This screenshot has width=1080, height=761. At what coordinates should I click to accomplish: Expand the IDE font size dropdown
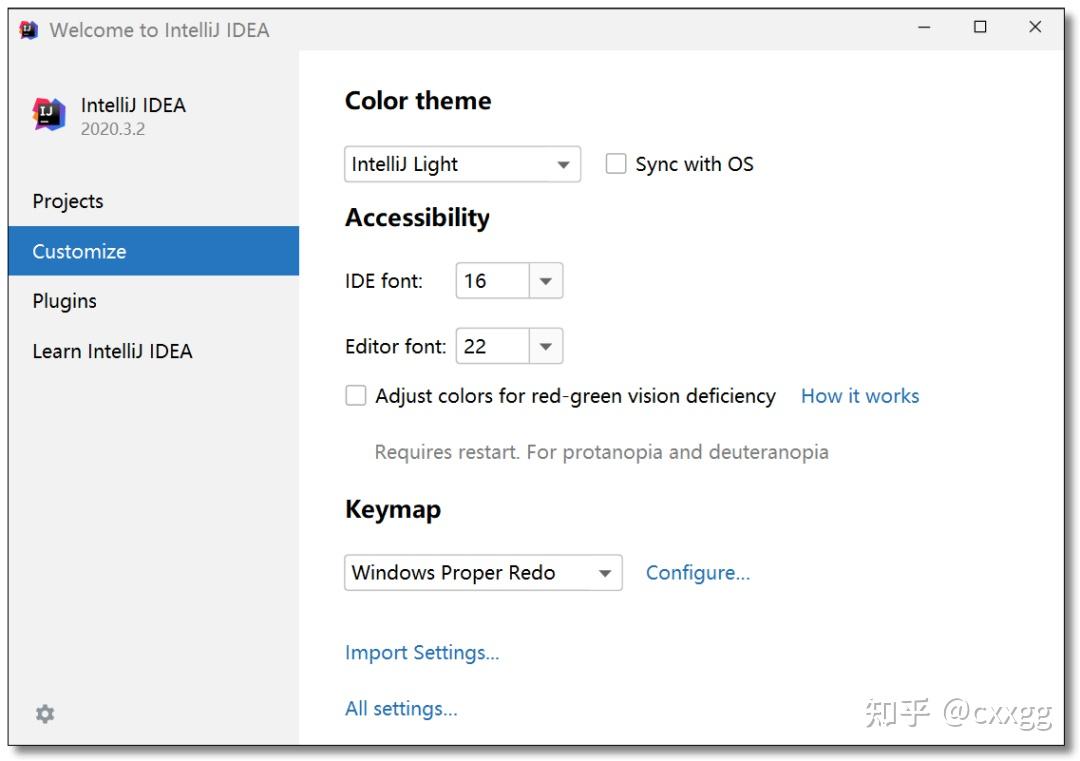pos(546,281)
